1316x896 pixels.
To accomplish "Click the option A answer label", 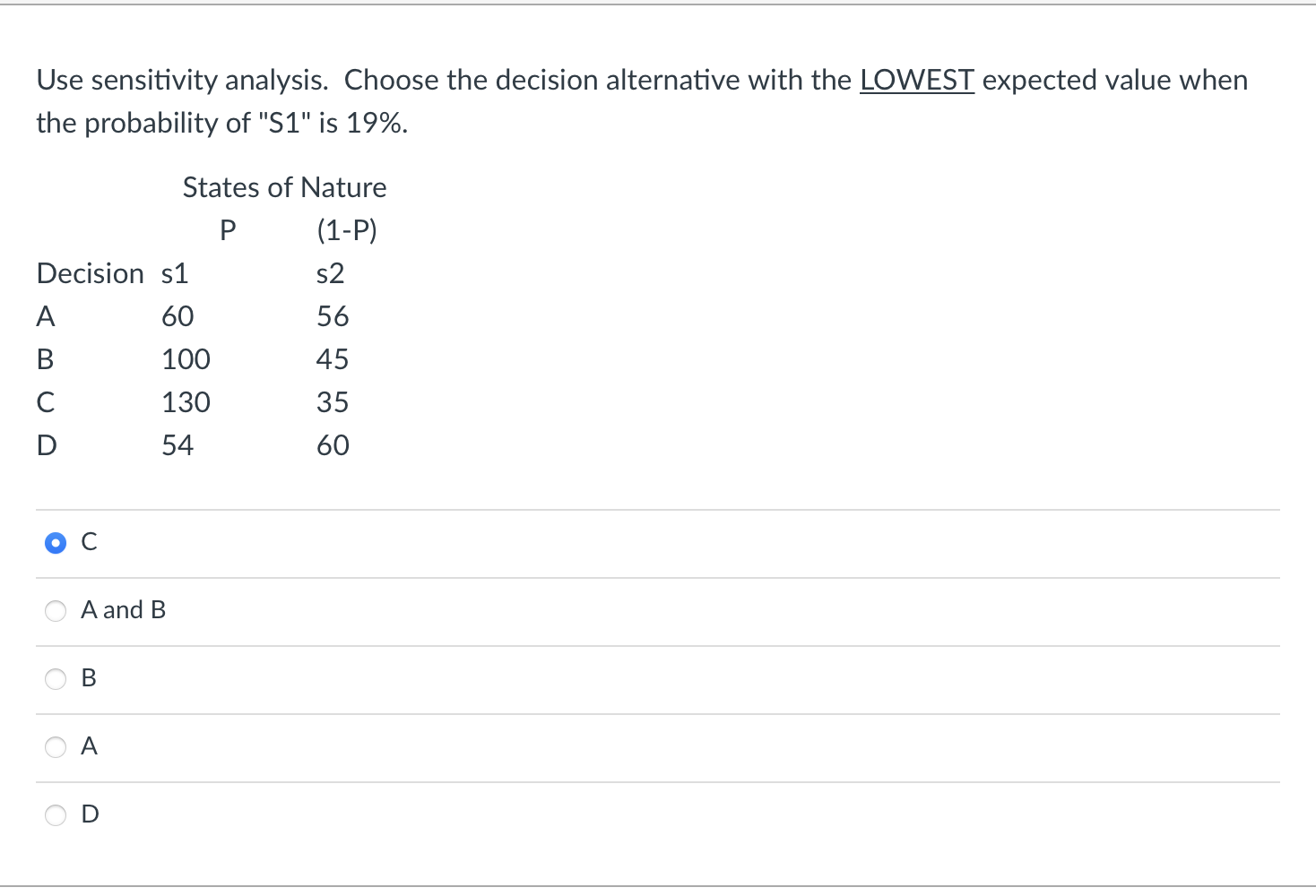I will [88, 746].
